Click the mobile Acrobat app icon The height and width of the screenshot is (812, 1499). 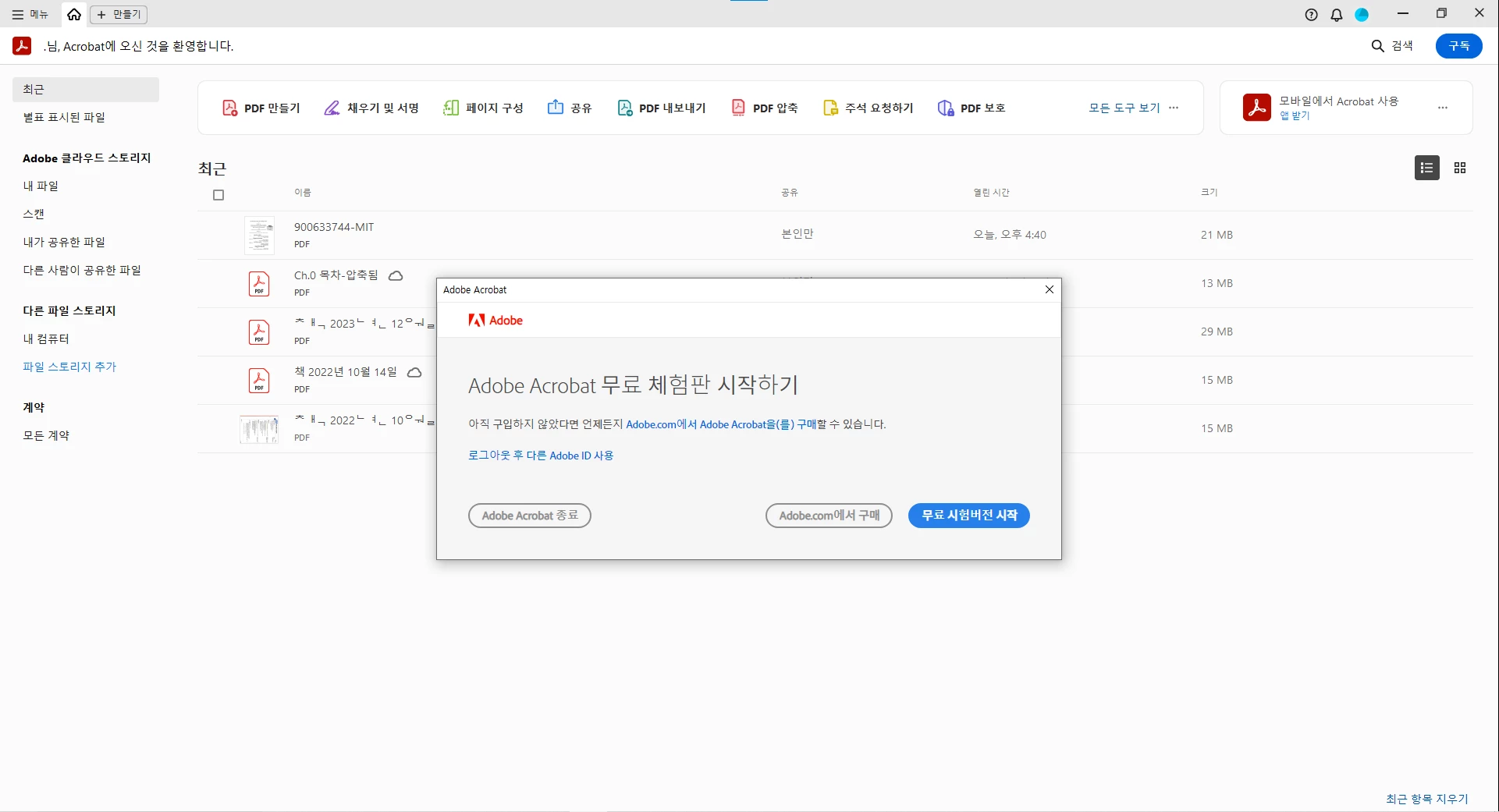1256,108
